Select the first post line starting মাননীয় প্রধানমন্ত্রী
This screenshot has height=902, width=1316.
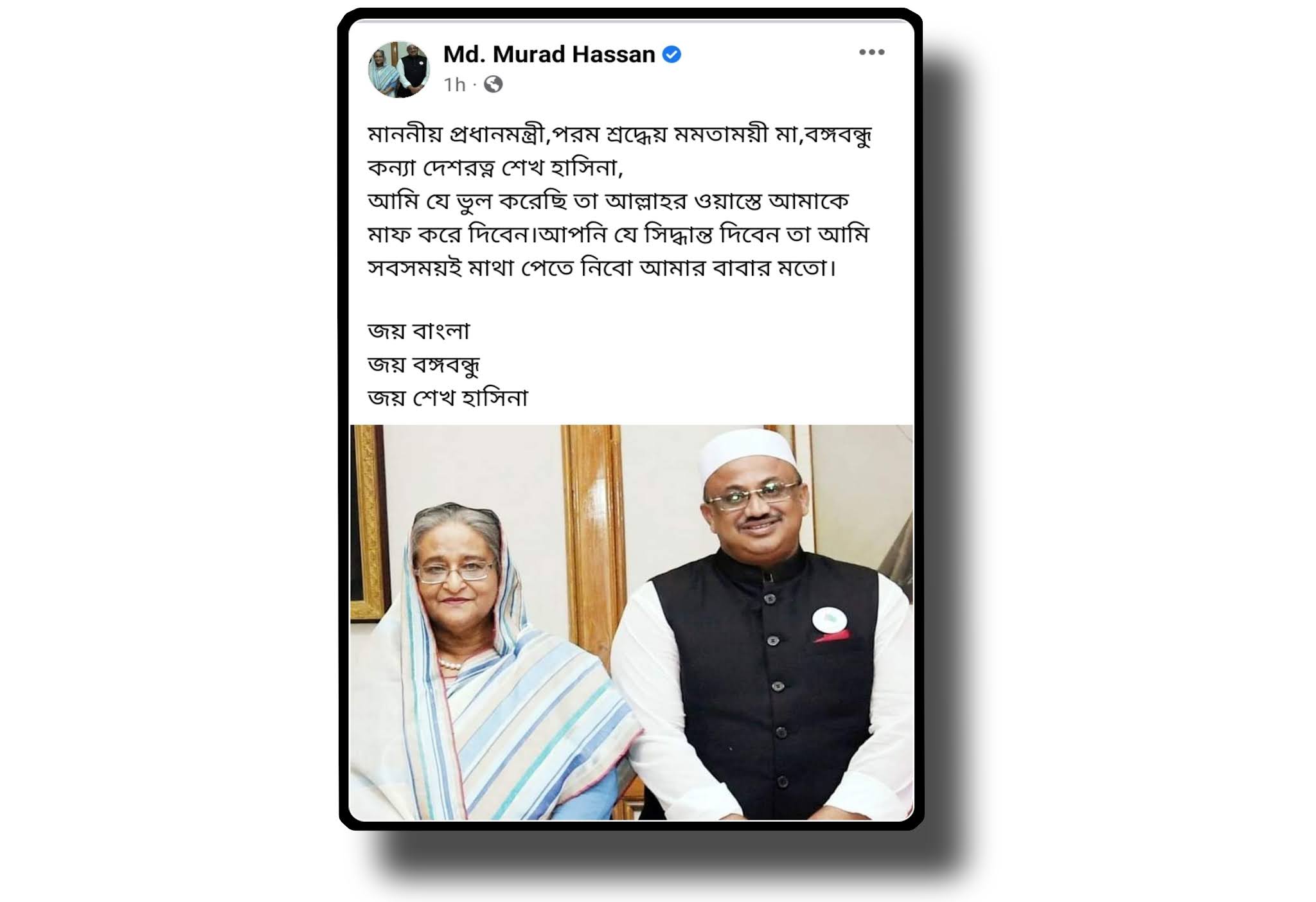click(619, 136)
